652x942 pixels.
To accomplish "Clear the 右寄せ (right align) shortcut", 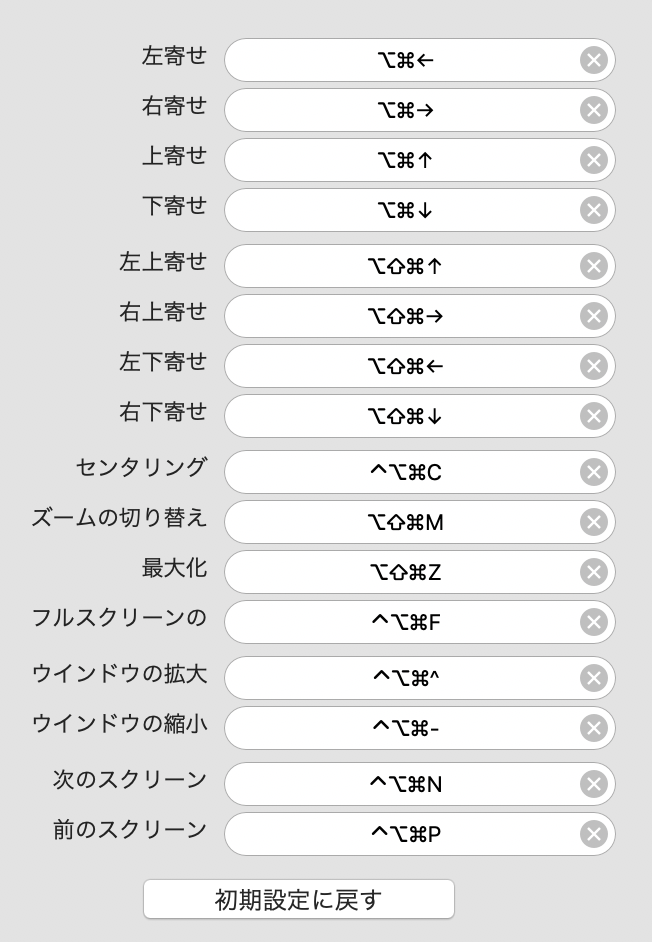I will pos(594,110).
